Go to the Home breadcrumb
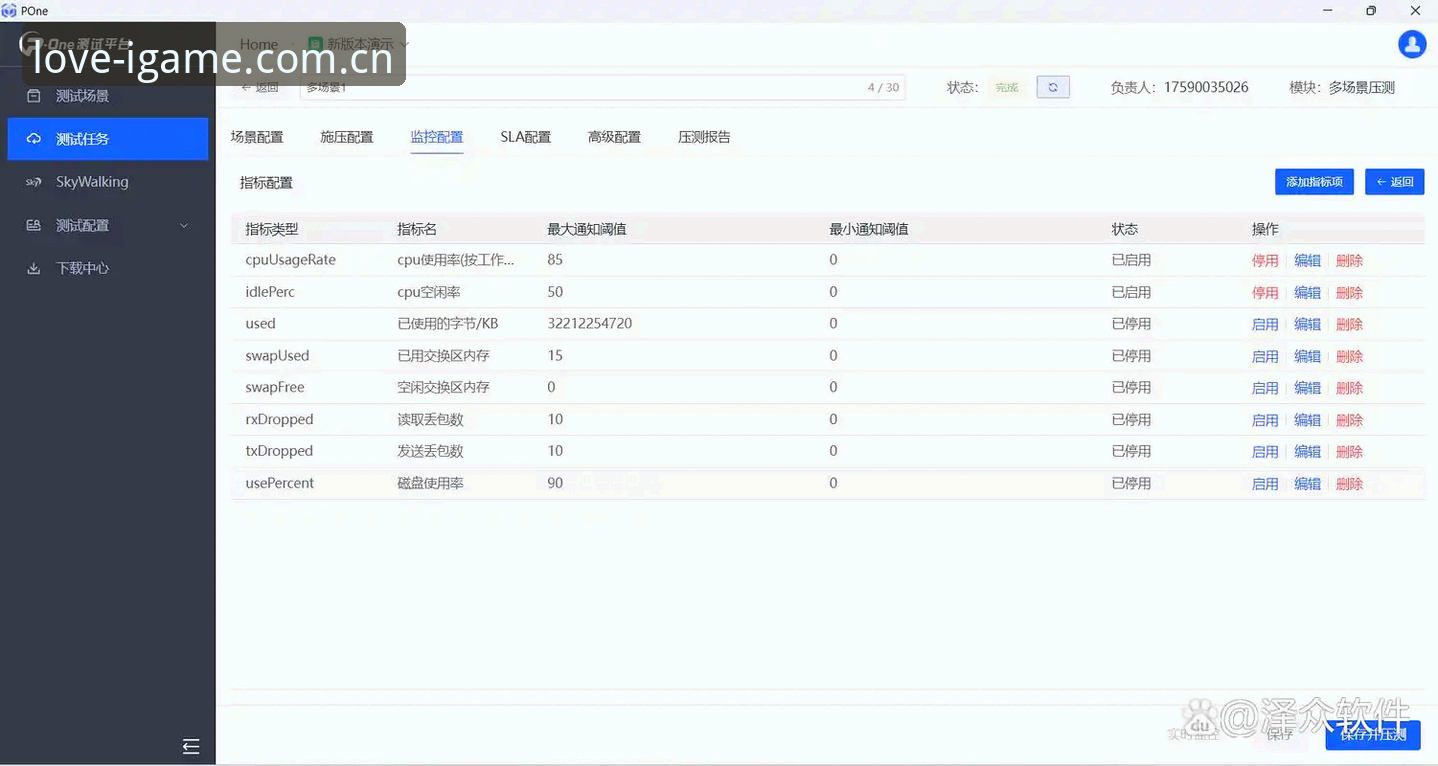This screenshot has width=1438, height=766. 259,44
